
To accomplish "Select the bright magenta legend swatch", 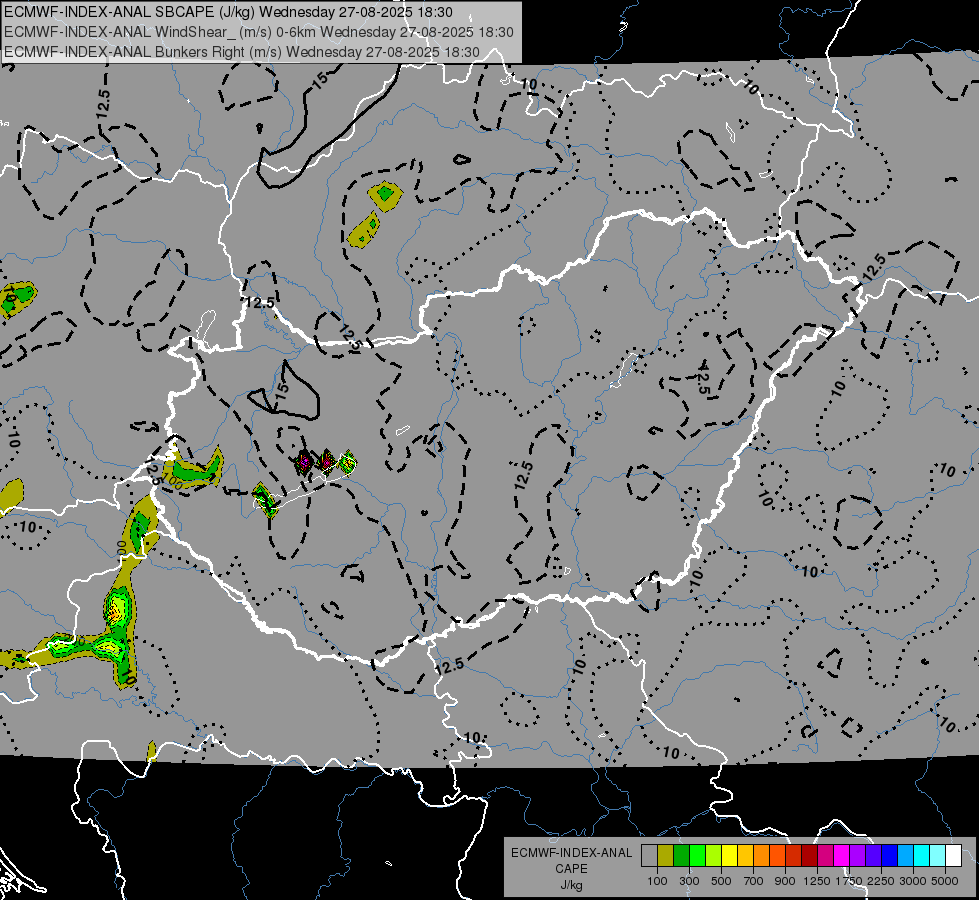I will click(x=842, y=856).
